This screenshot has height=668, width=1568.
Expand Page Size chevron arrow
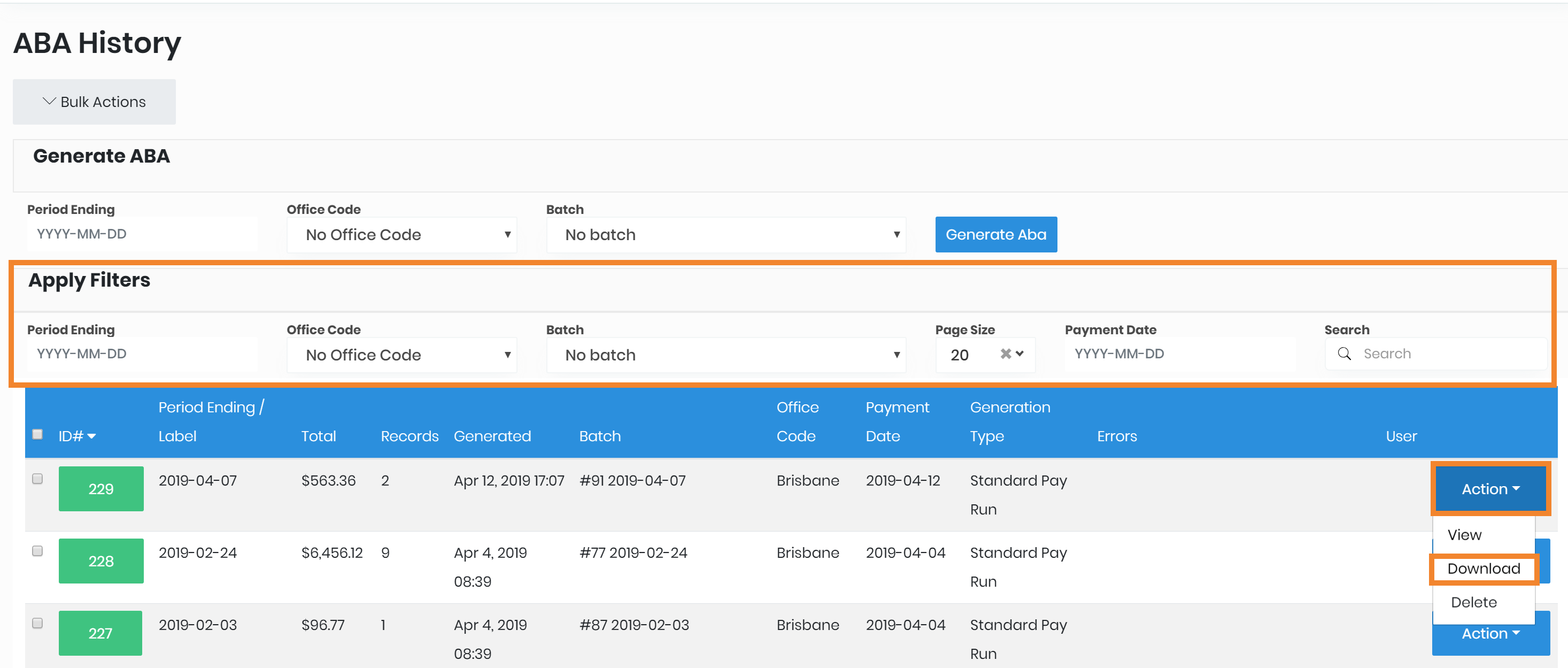pos(1020,354)
